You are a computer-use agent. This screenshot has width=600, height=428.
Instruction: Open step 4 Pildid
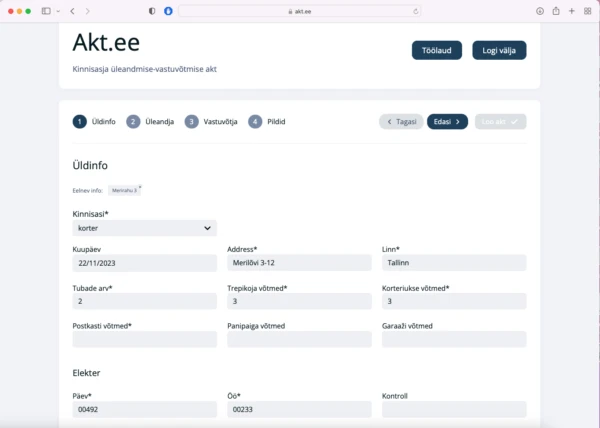click(x=268, y=121)
